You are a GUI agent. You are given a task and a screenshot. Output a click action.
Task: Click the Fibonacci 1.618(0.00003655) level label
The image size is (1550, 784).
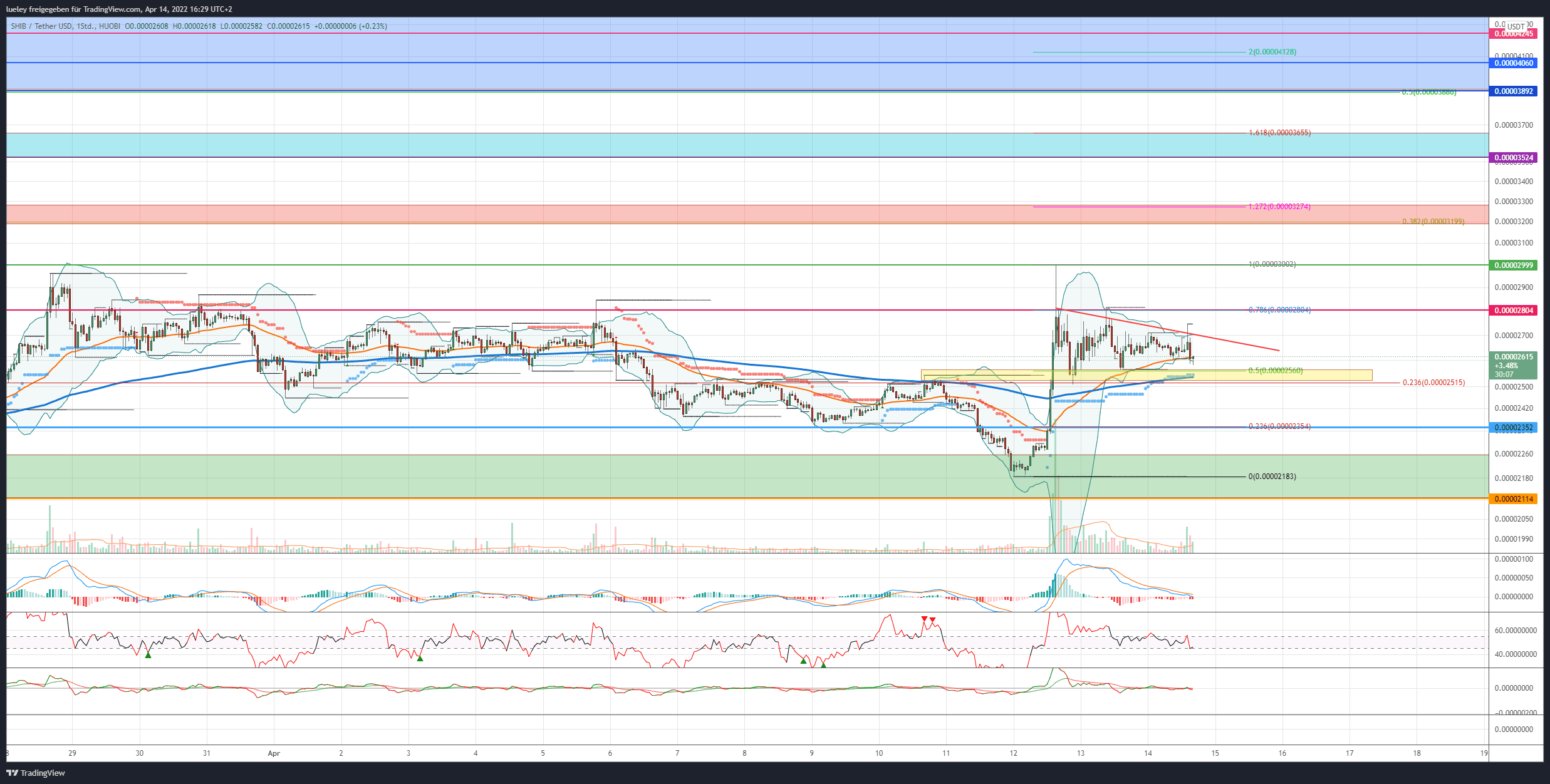1279,133
